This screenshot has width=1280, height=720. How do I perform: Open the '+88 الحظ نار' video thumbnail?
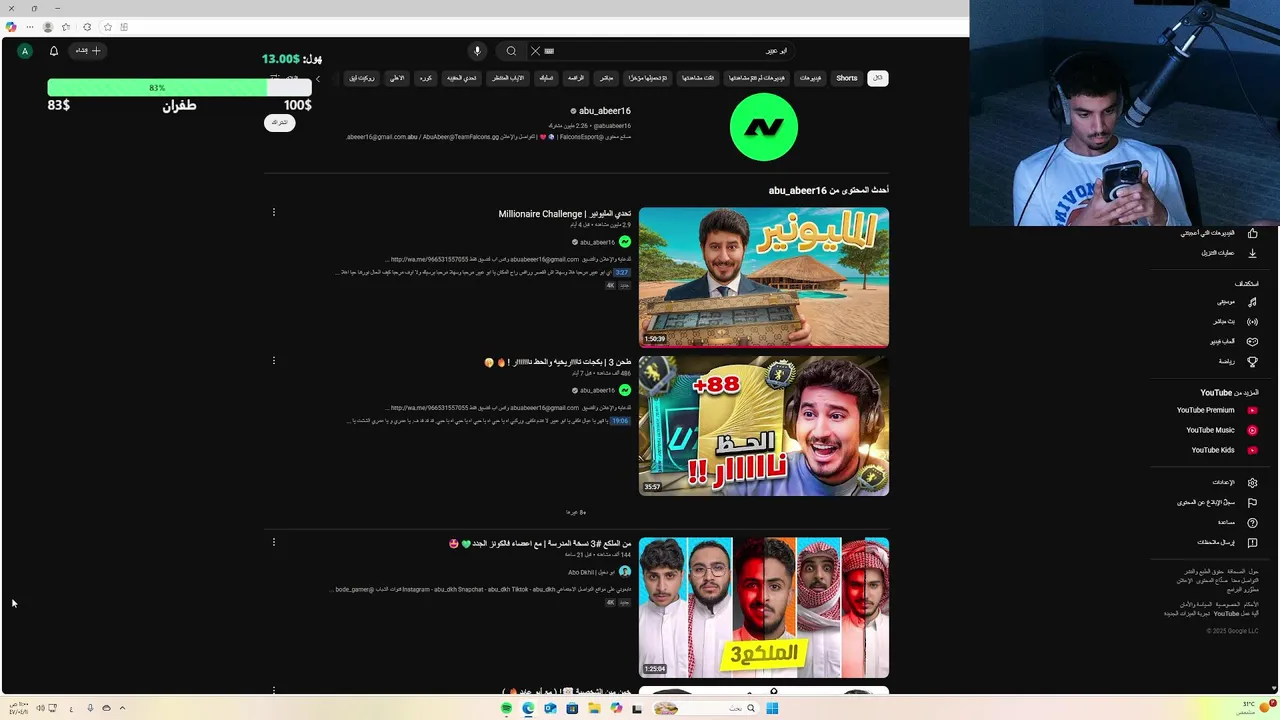pos(764,426)
